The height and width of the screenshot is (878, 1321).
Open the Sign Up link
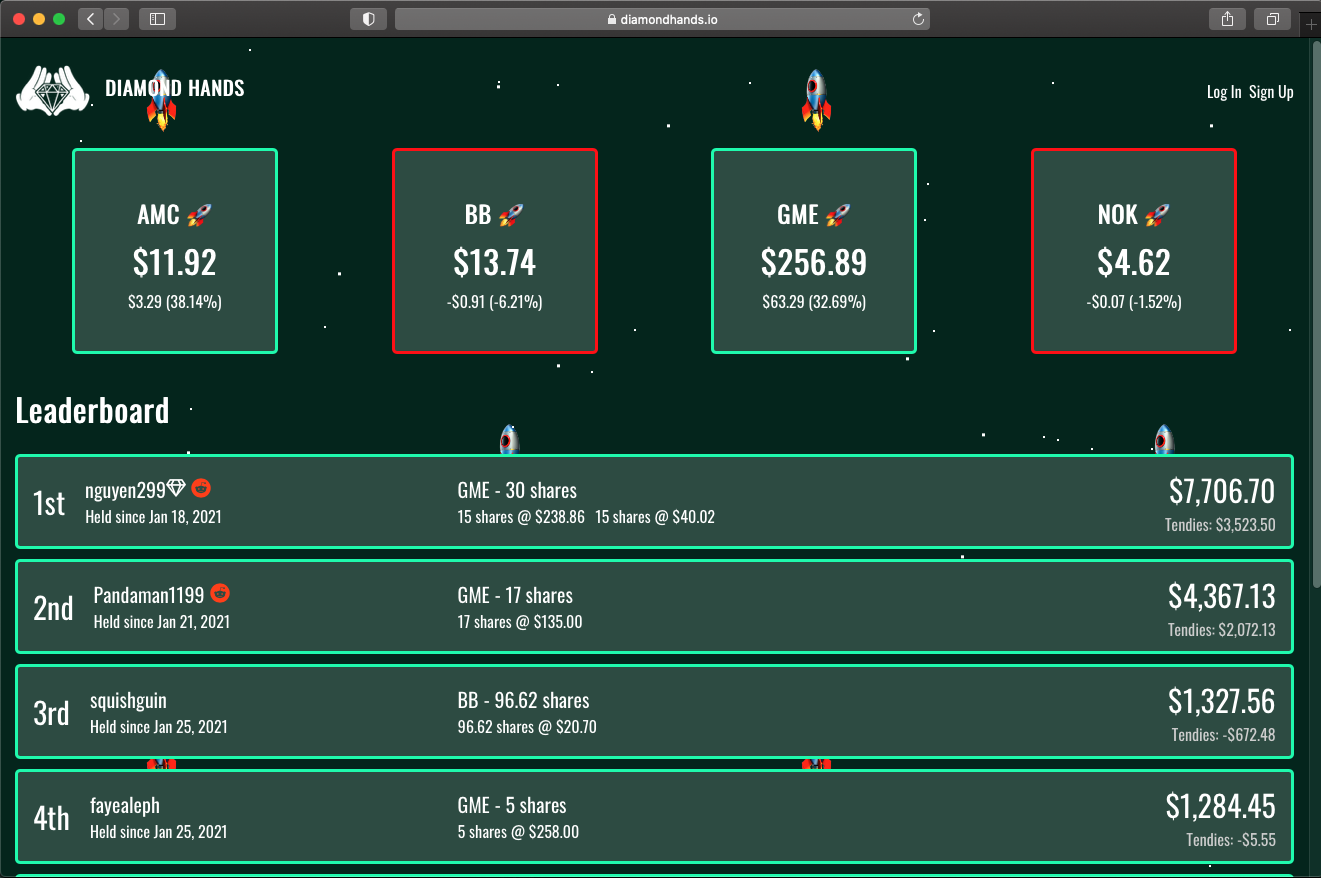click(1271, 92)
